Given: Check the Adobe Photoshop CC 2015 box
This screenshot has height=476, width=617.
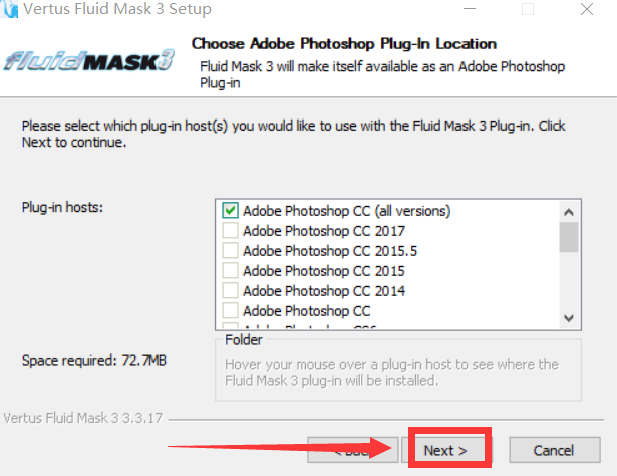Looking at the screenshot, I should coord(230,271).
